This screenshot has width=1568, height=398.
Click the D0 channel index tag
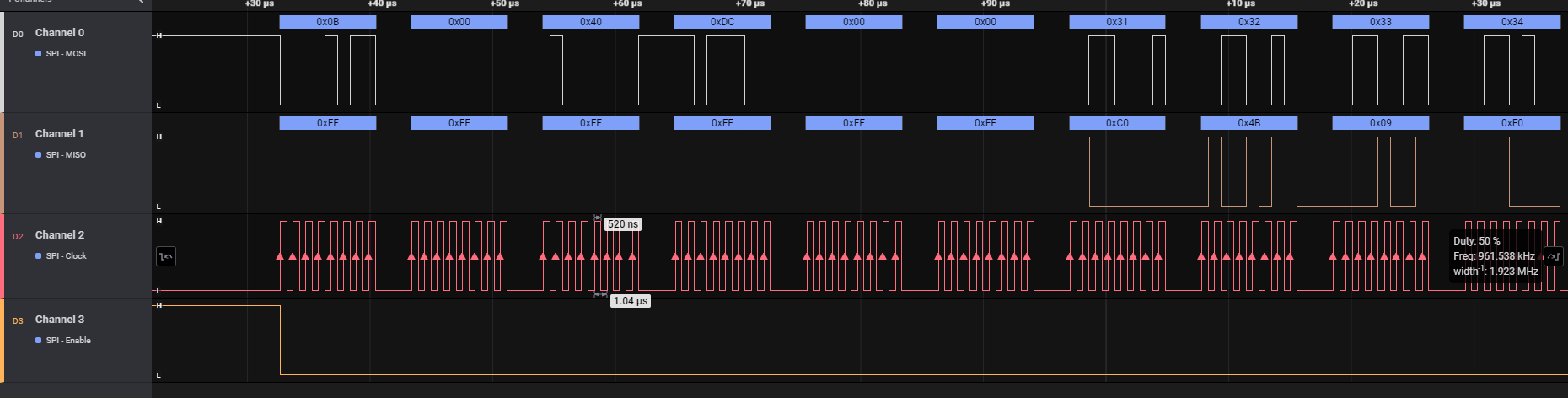[18, 35]
